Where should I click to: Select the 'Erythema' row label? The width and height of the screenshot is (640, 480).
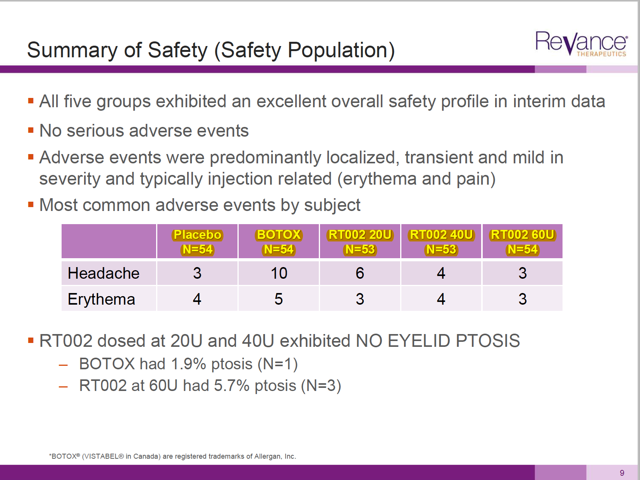click(x=101, y=299)
